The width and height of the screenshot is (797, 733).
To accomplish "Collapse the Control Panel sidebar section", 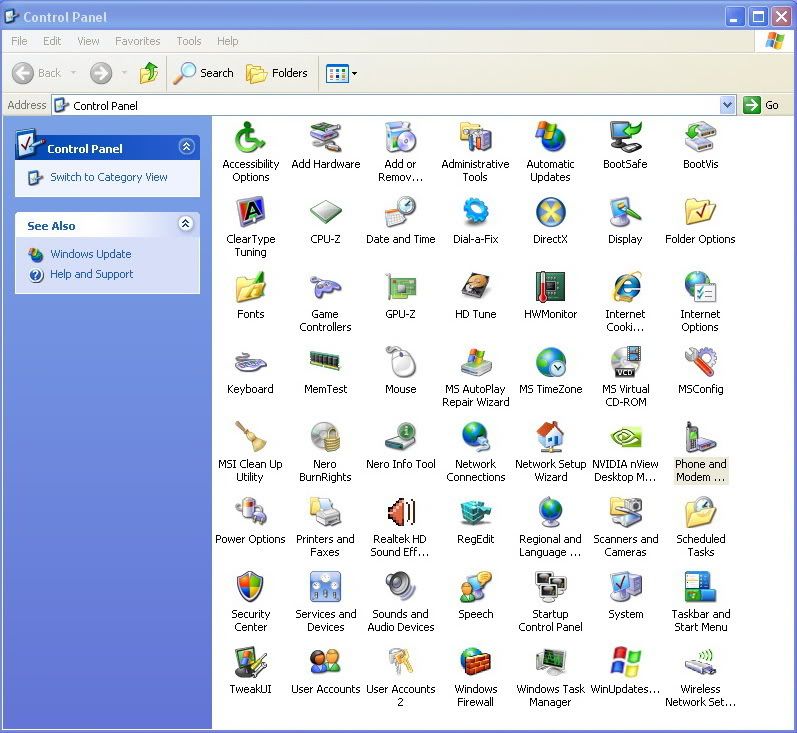I will coord(187,147).
